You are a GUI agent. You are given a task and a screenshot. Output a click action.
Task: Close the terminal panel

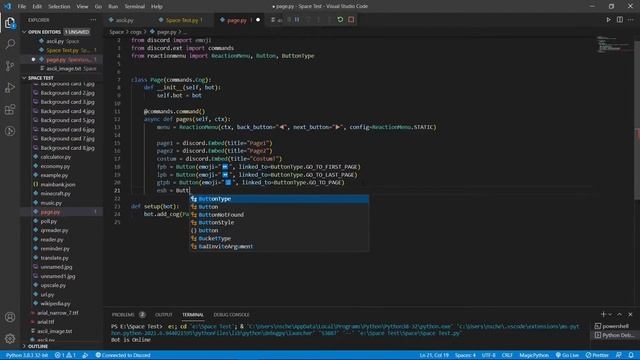click(x=630, y=314)
